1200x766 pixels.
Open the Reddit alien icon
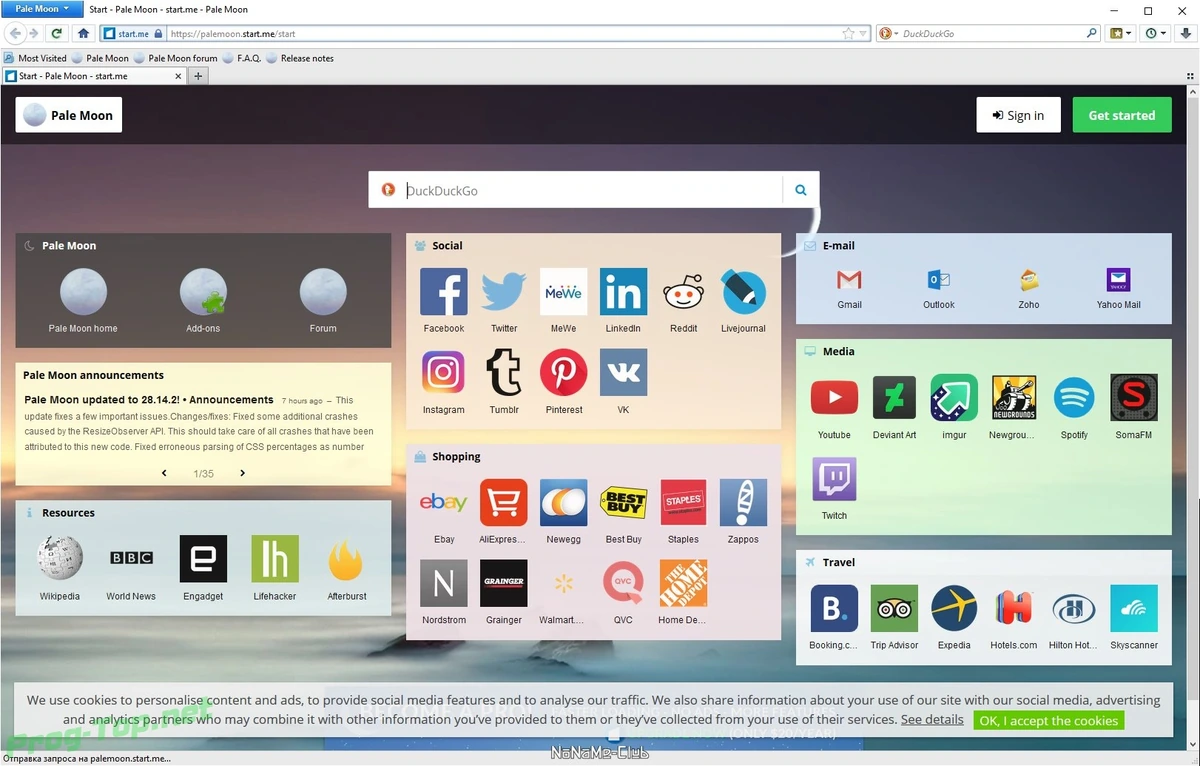684,292
